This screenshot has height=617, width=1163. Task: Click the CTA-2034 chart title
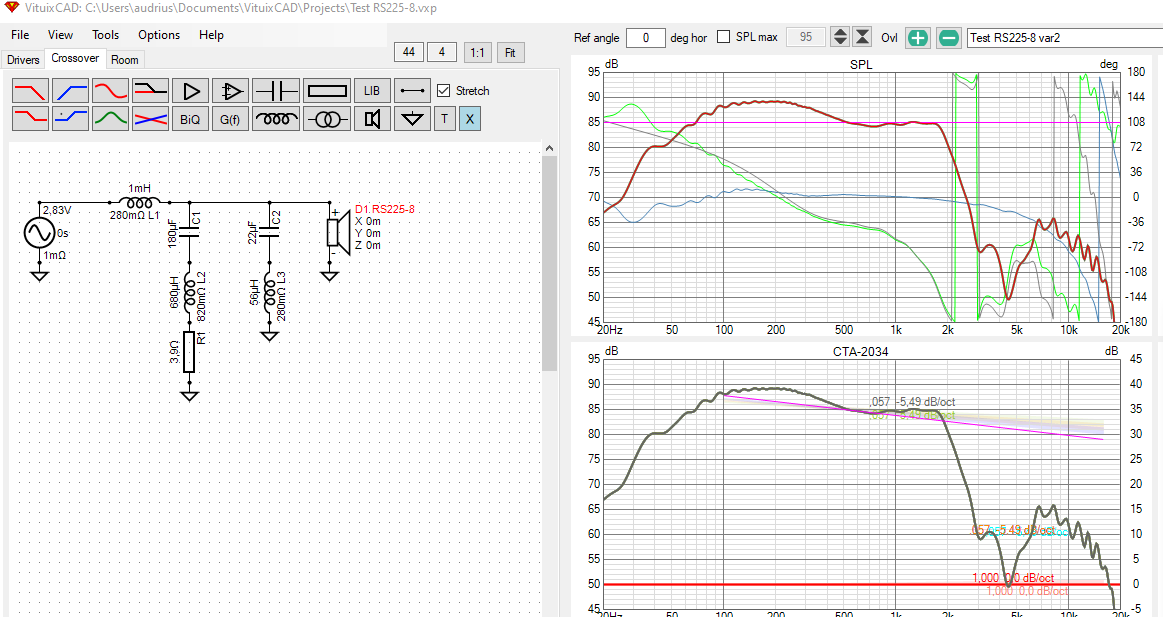tap(860, 352)
